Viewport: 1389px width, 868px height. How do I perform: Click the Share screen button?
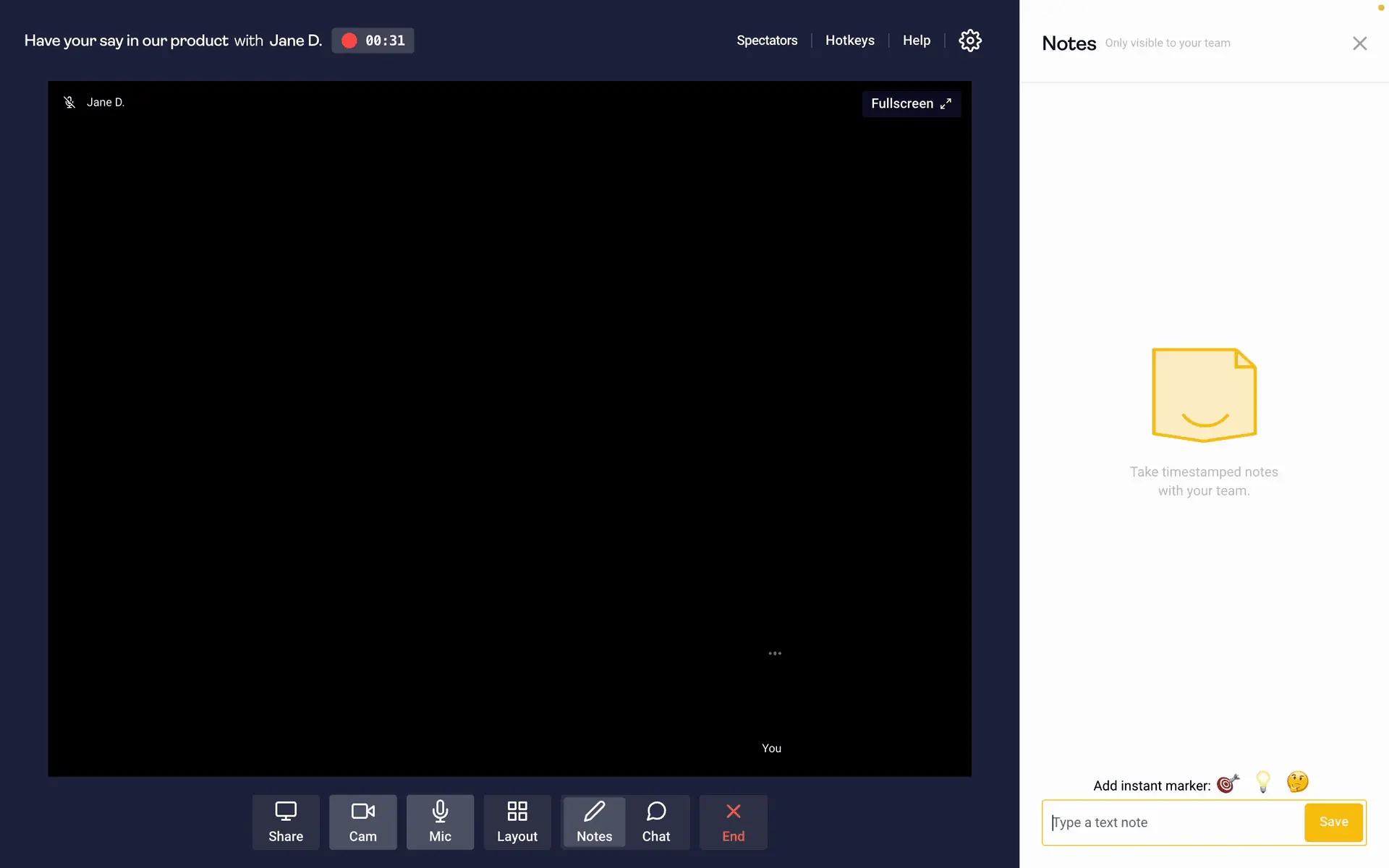tap(286, 822)
